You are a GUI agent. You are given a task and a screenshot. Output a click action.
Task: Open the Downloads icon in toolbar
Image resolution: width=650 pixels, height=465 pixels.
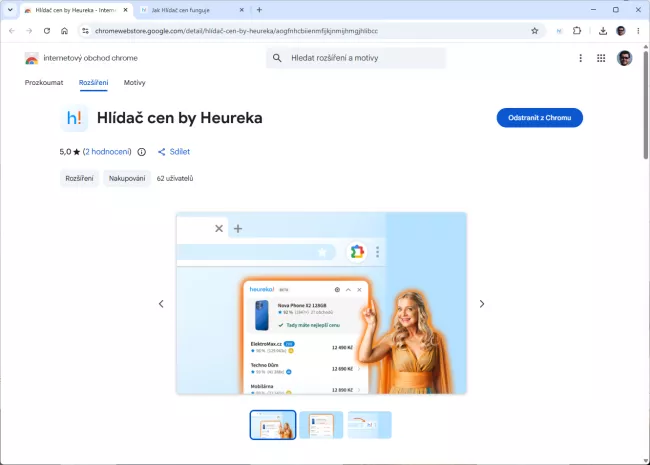coord(603,31)
